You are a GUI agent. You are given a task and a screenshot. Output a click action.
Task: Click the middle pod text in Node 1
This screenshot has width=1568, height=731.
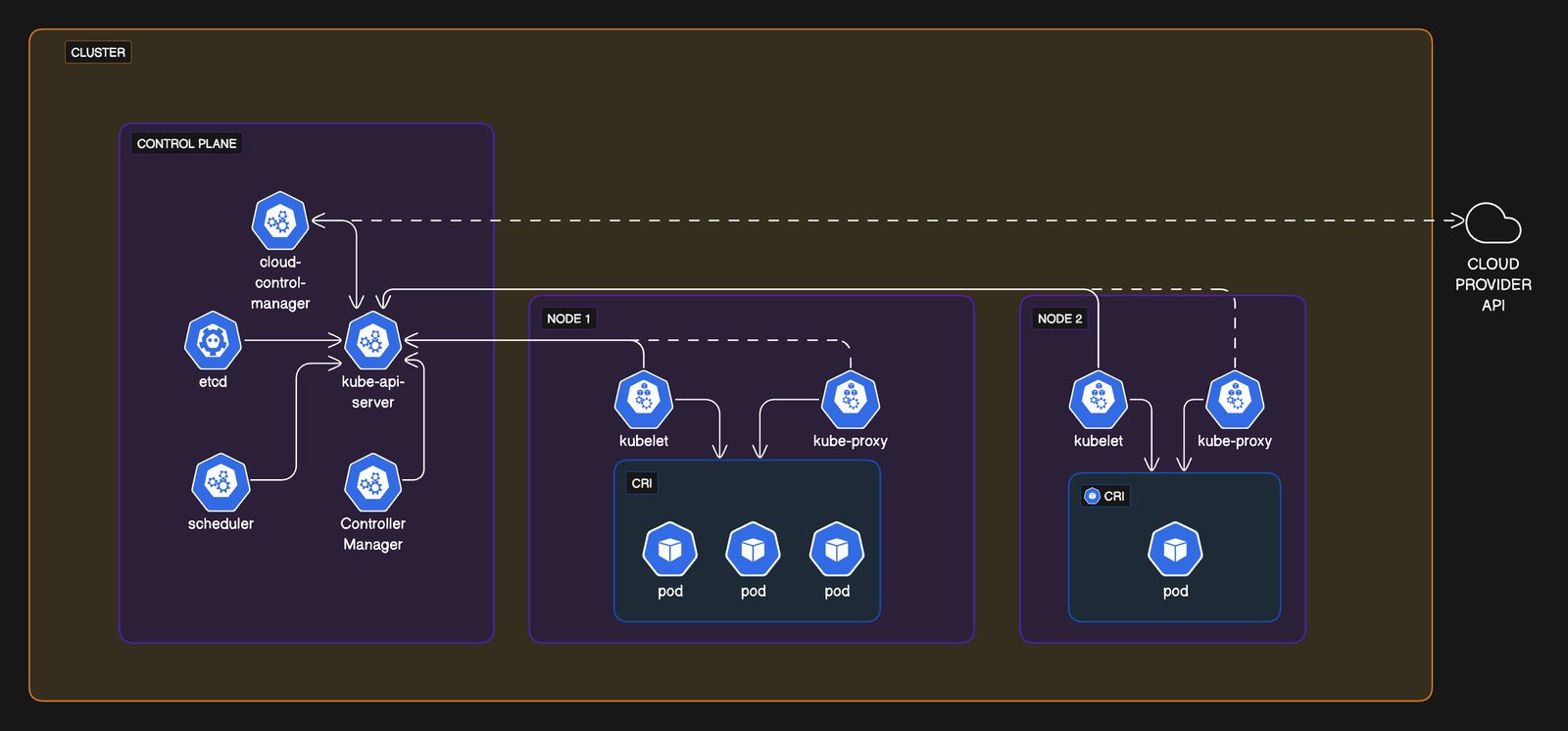pos(753,591)
